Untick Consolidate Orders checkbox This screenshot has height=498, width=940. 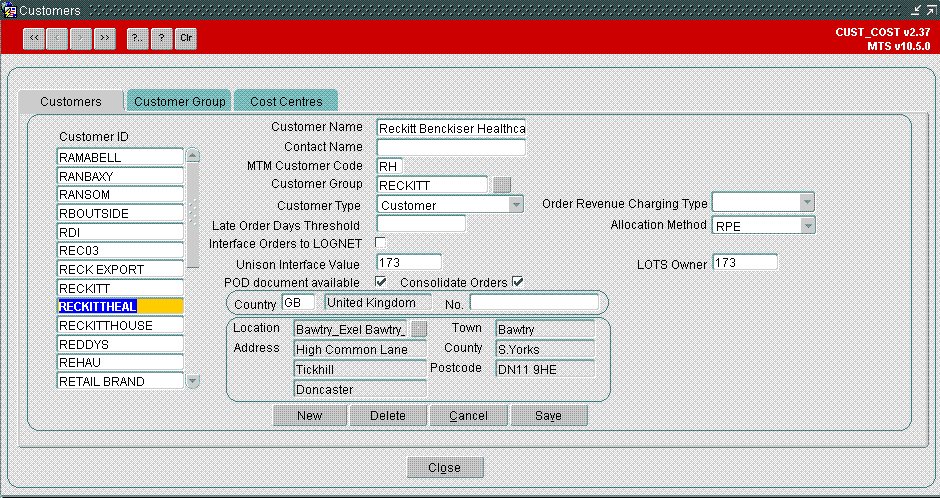[517, 281]
